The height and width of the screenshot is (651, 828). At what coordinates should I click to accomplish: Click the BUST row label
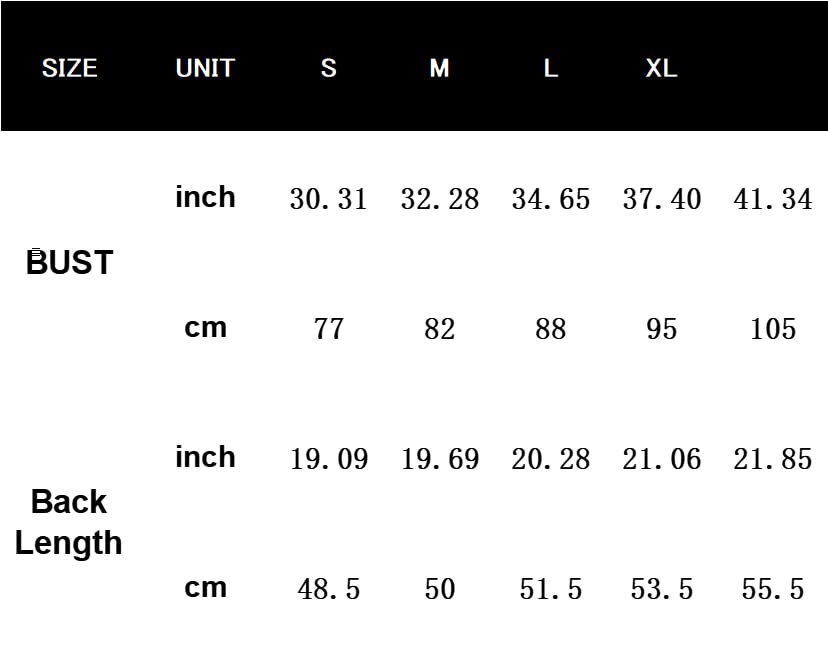coord(69,262)
